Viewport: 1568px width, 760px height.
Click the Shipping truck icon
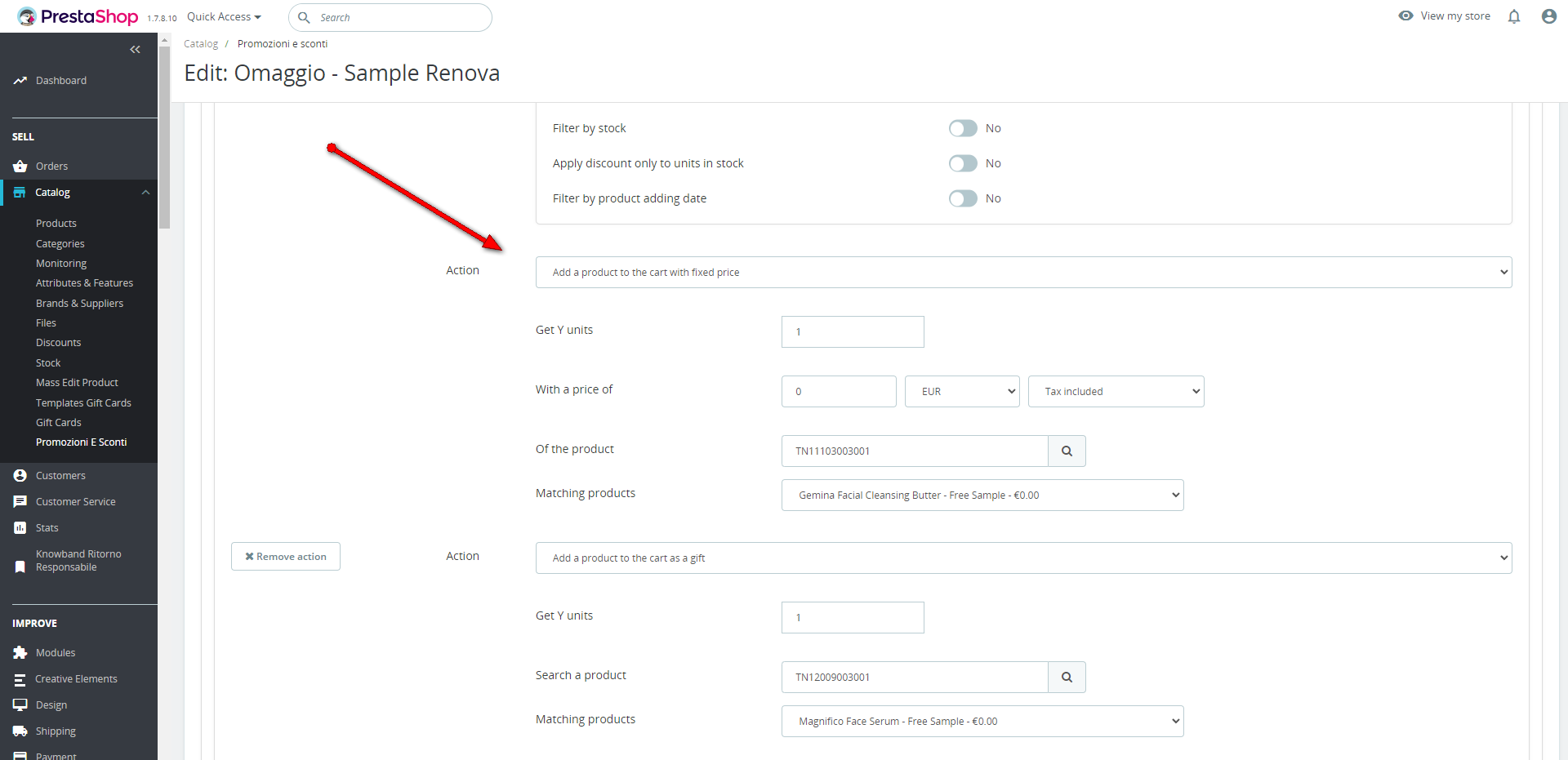[20, 731]
